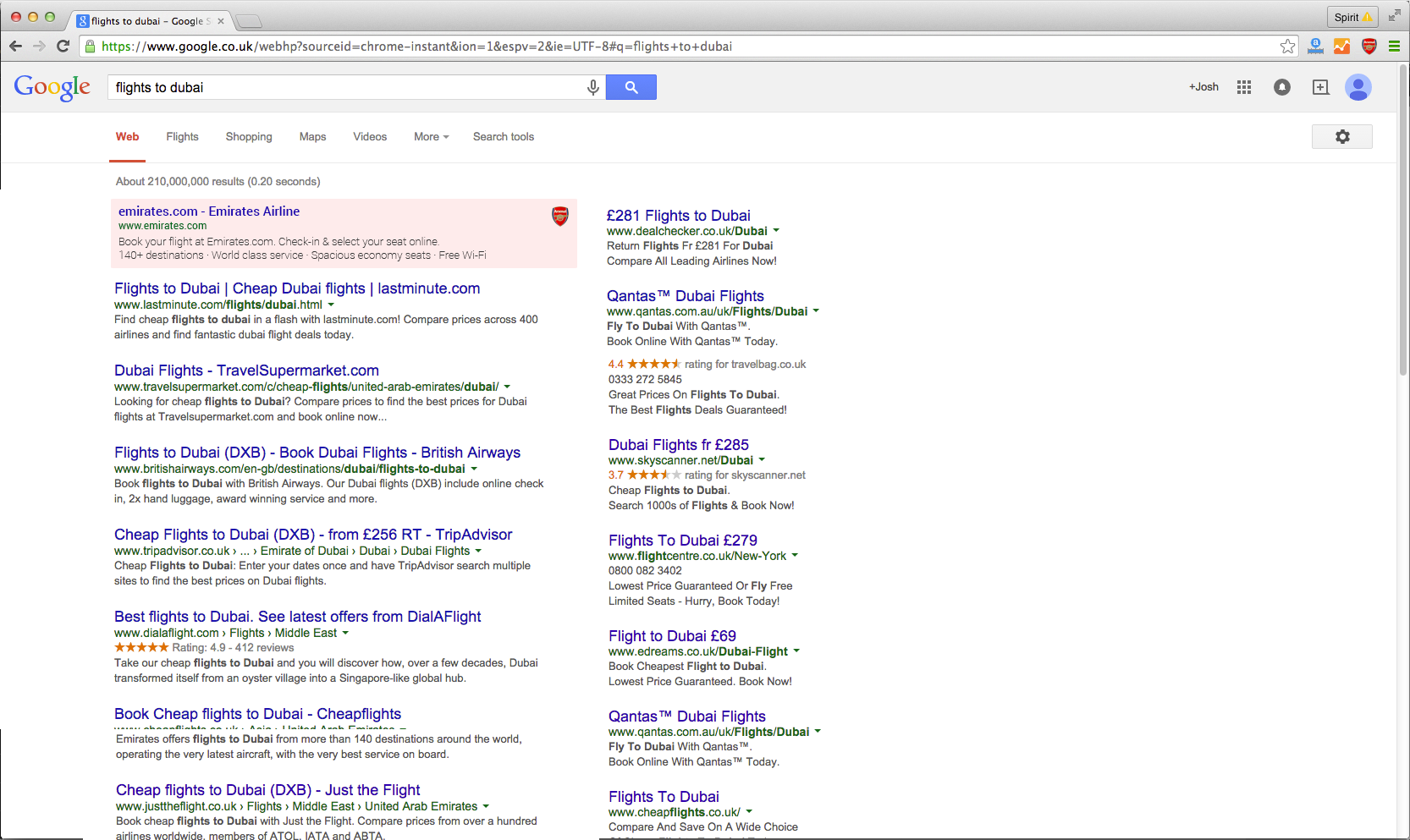Expand justtheflight.co.uk URL dropdown arrow

(x=486, y=806)
